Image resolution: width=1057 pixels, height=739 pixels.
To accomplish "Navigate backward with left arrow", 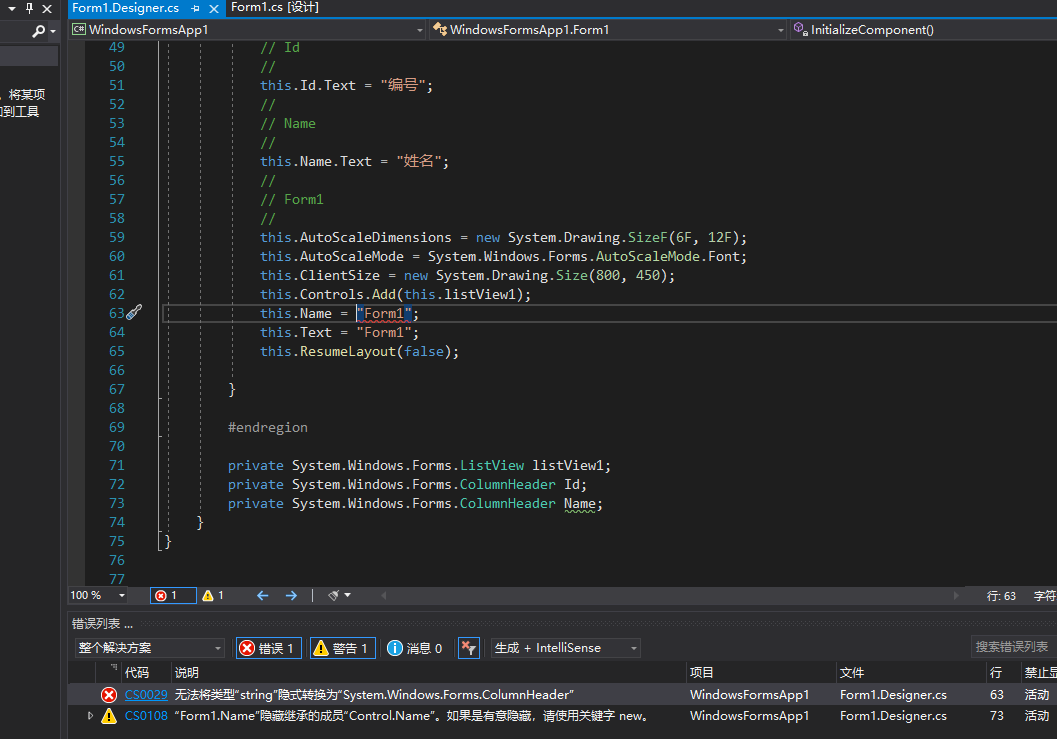I will (x=263, y=595).
